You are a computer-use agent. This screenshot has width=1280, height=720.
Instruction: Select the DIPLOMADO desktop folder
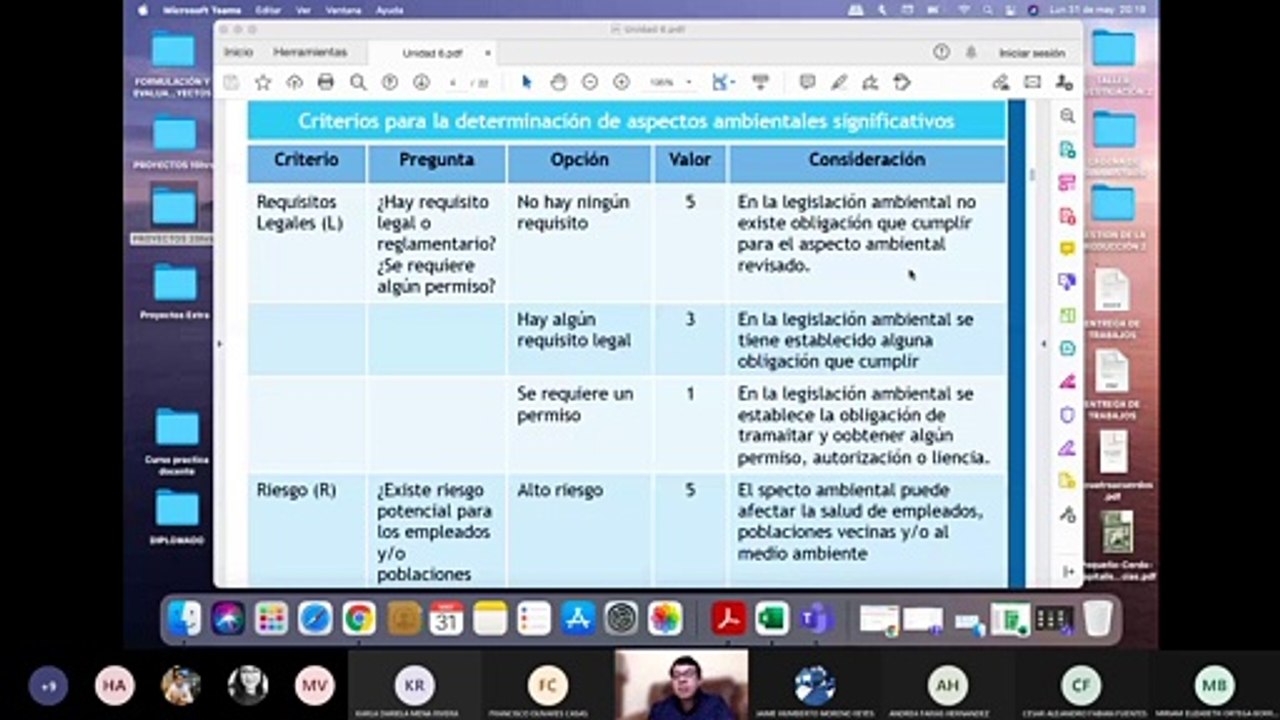[x=177, y=515]
